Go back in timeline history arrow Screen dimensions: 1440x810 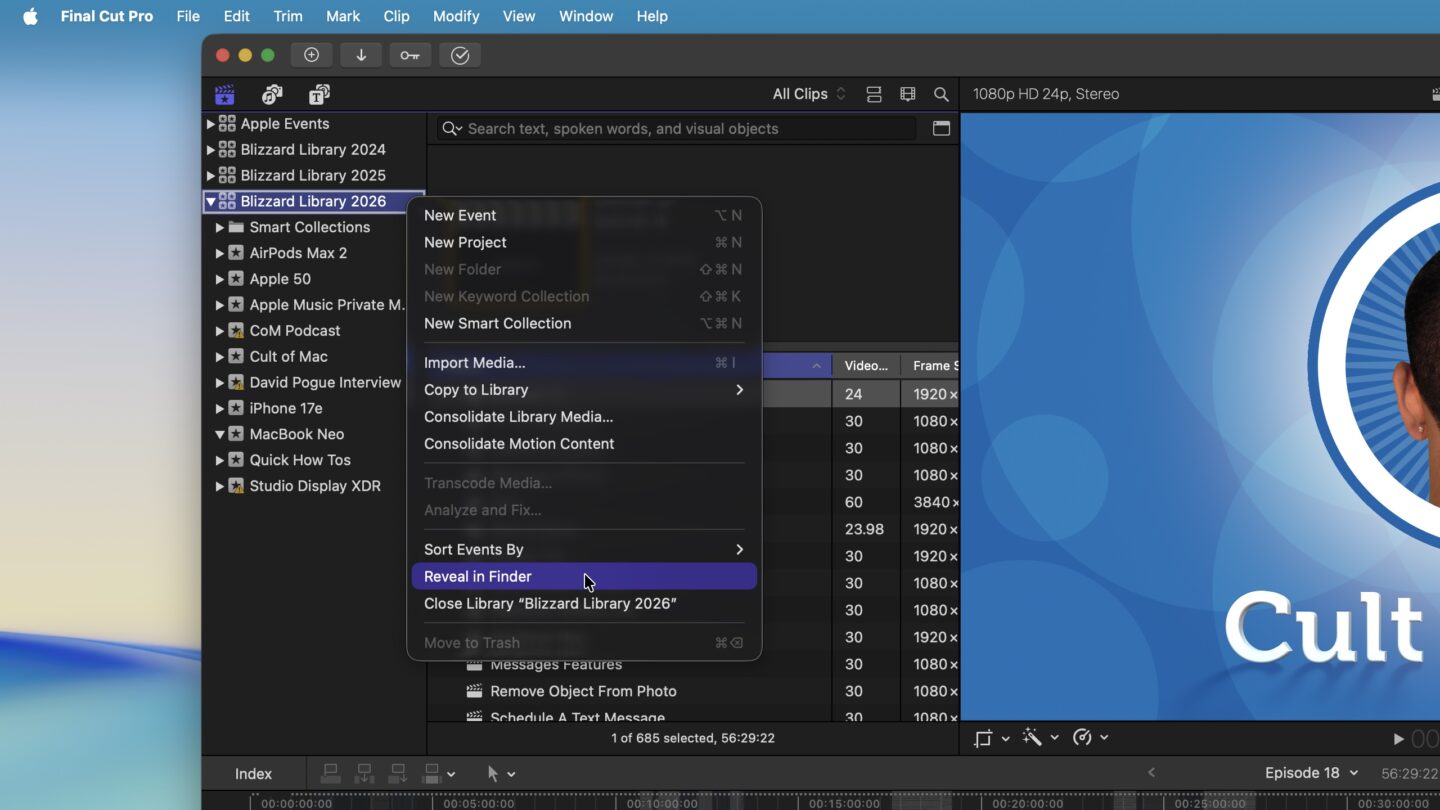coord(1151,773)
